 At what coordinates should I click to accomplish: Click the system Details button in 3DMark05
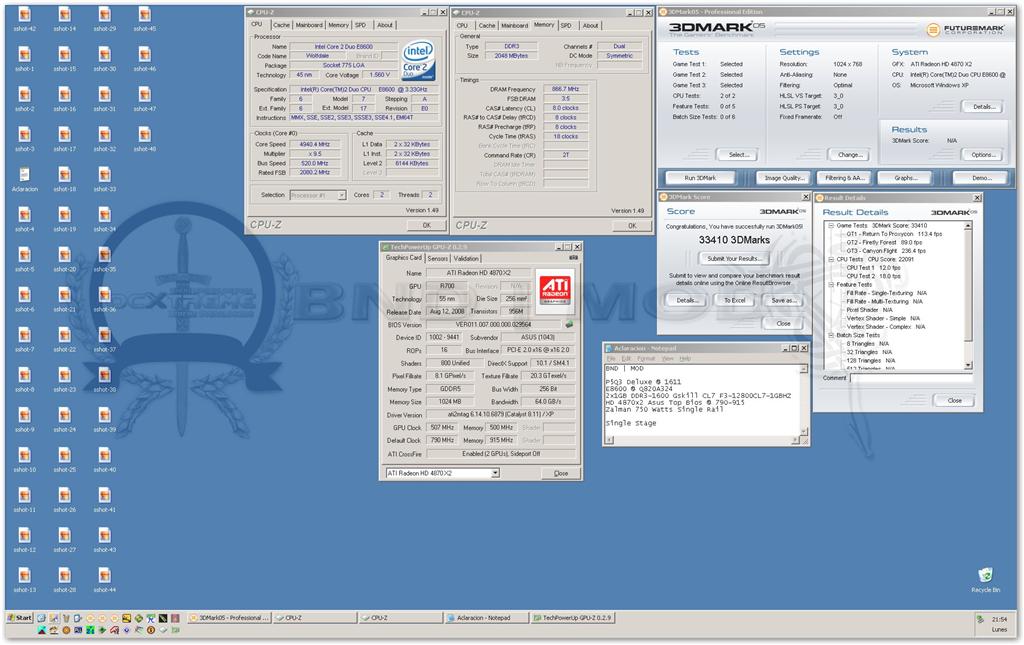coord(982,106)
